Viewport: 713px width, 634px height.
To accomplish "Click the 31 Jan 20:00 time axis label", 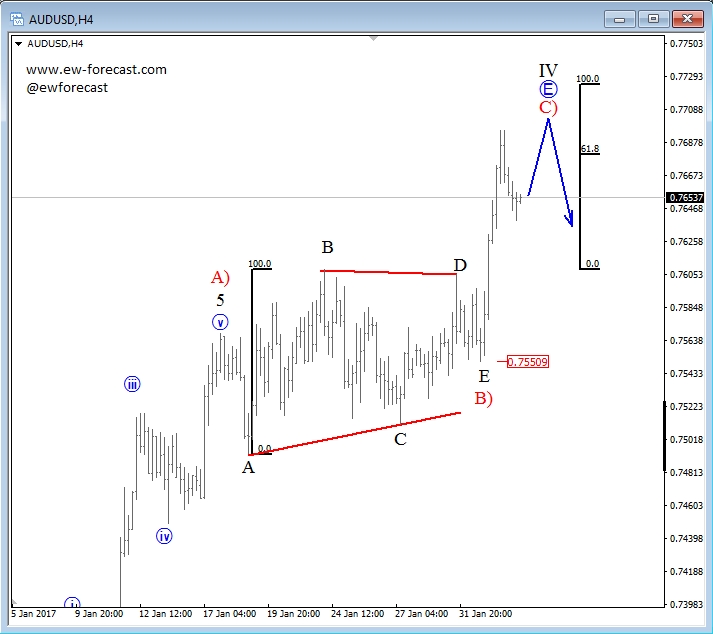I will (x=485, y=614).
